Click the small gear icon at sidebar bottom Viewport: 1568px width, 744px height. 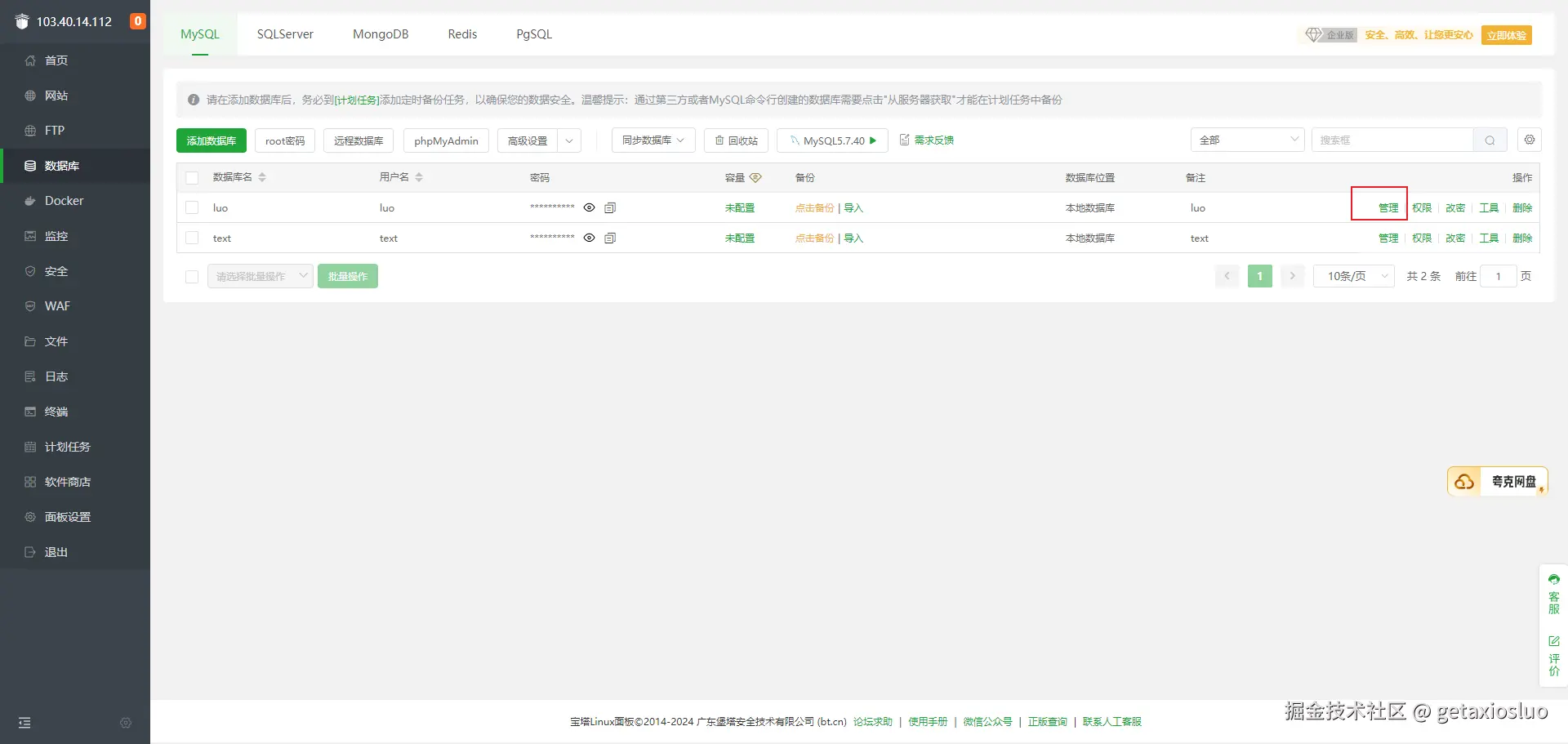click(x=126, y=723)
